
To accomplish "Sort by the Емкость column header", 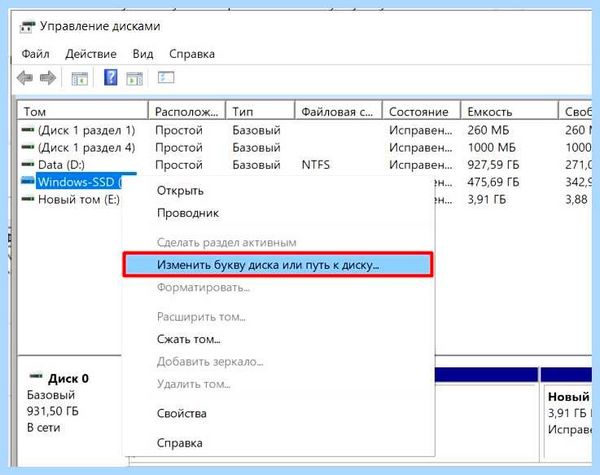I will 509,111.
